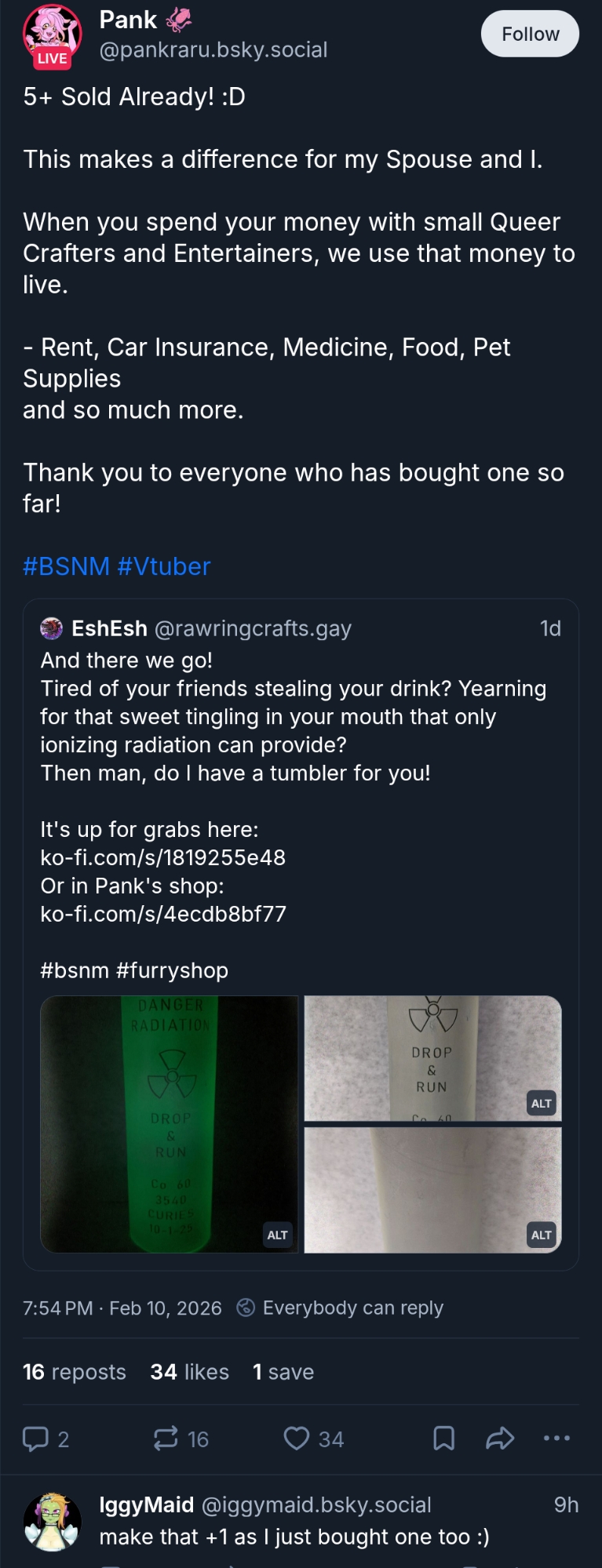Open EshEsh's quoted post avatar

[52, 628]
